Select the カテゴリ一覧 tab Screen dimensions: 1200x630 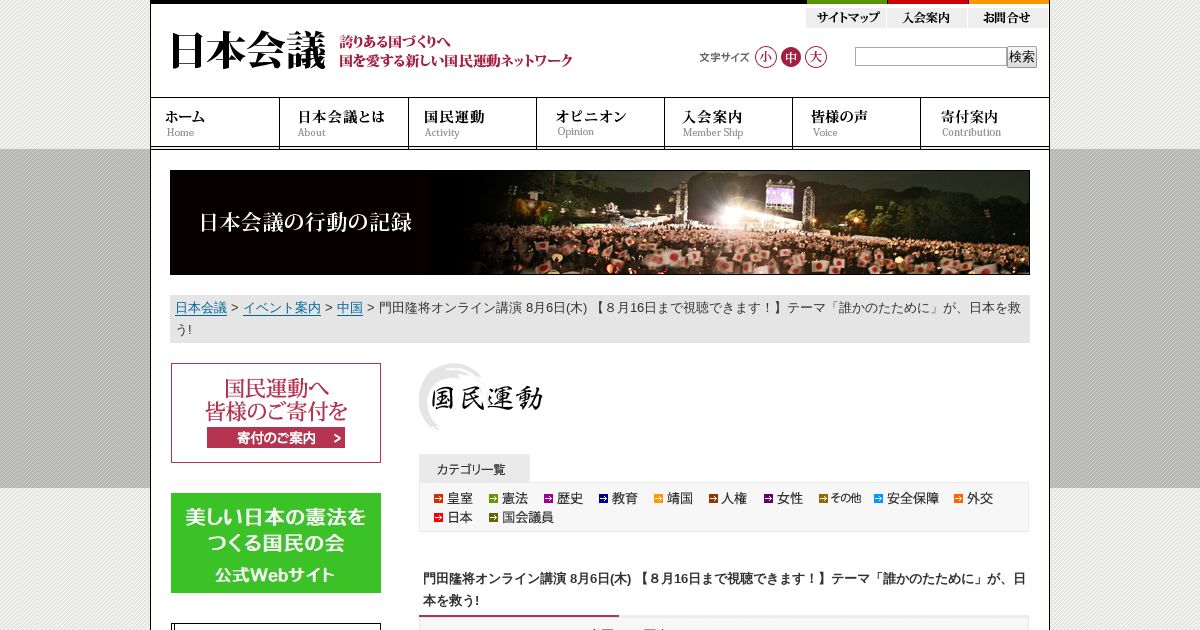474,469
